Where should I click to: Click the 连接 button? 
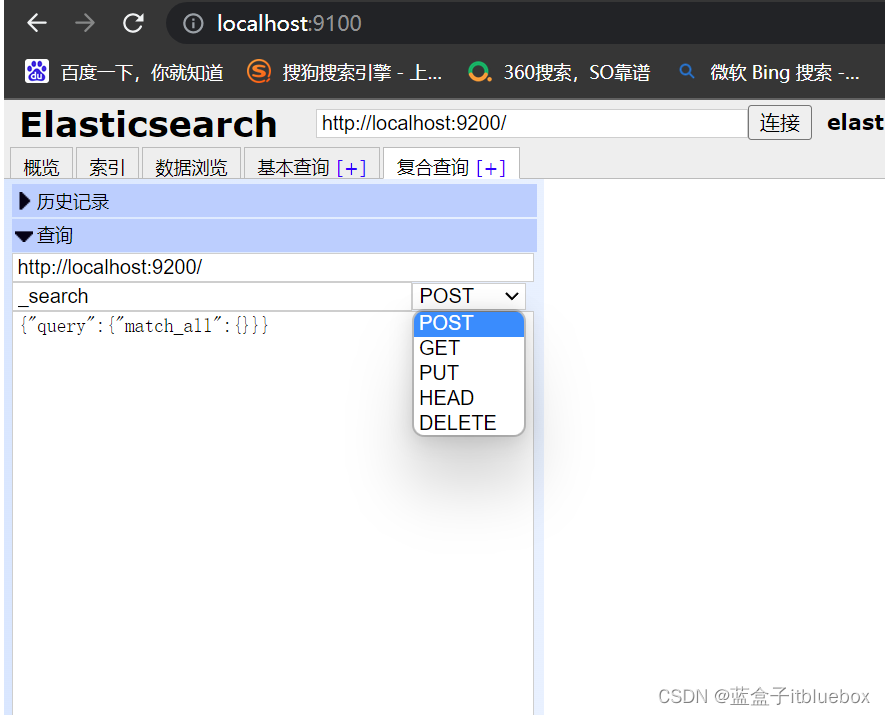pyautogui.click(x=779, y=123)
